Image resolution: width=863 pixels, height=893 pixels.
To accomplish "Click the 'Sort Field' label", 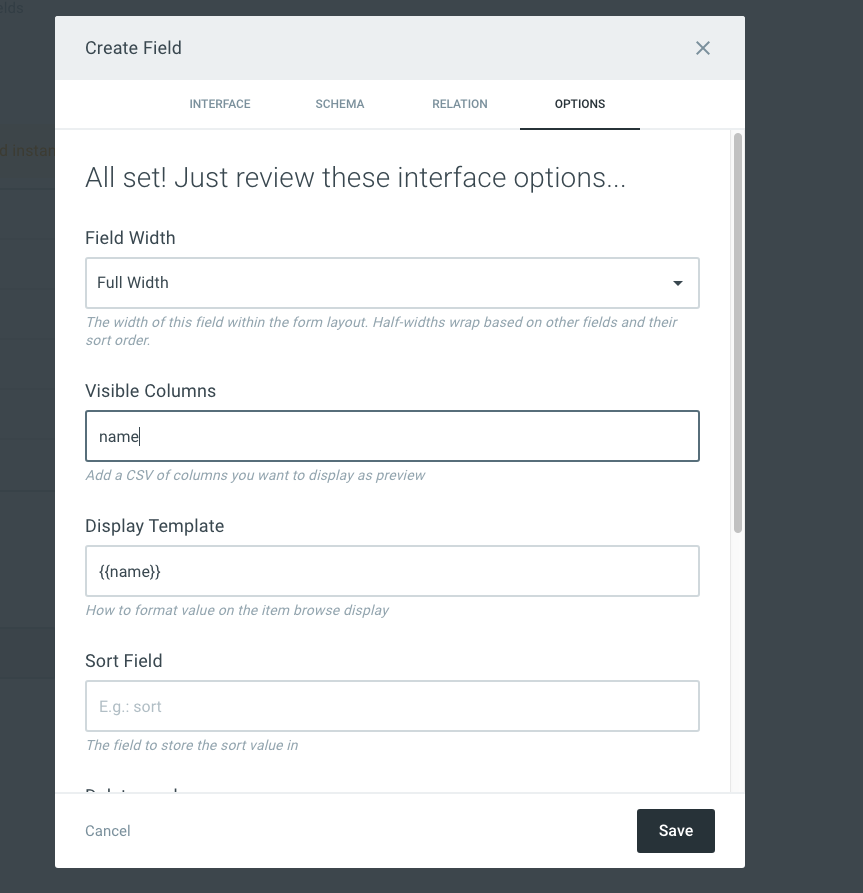I will tap(124, 661).
